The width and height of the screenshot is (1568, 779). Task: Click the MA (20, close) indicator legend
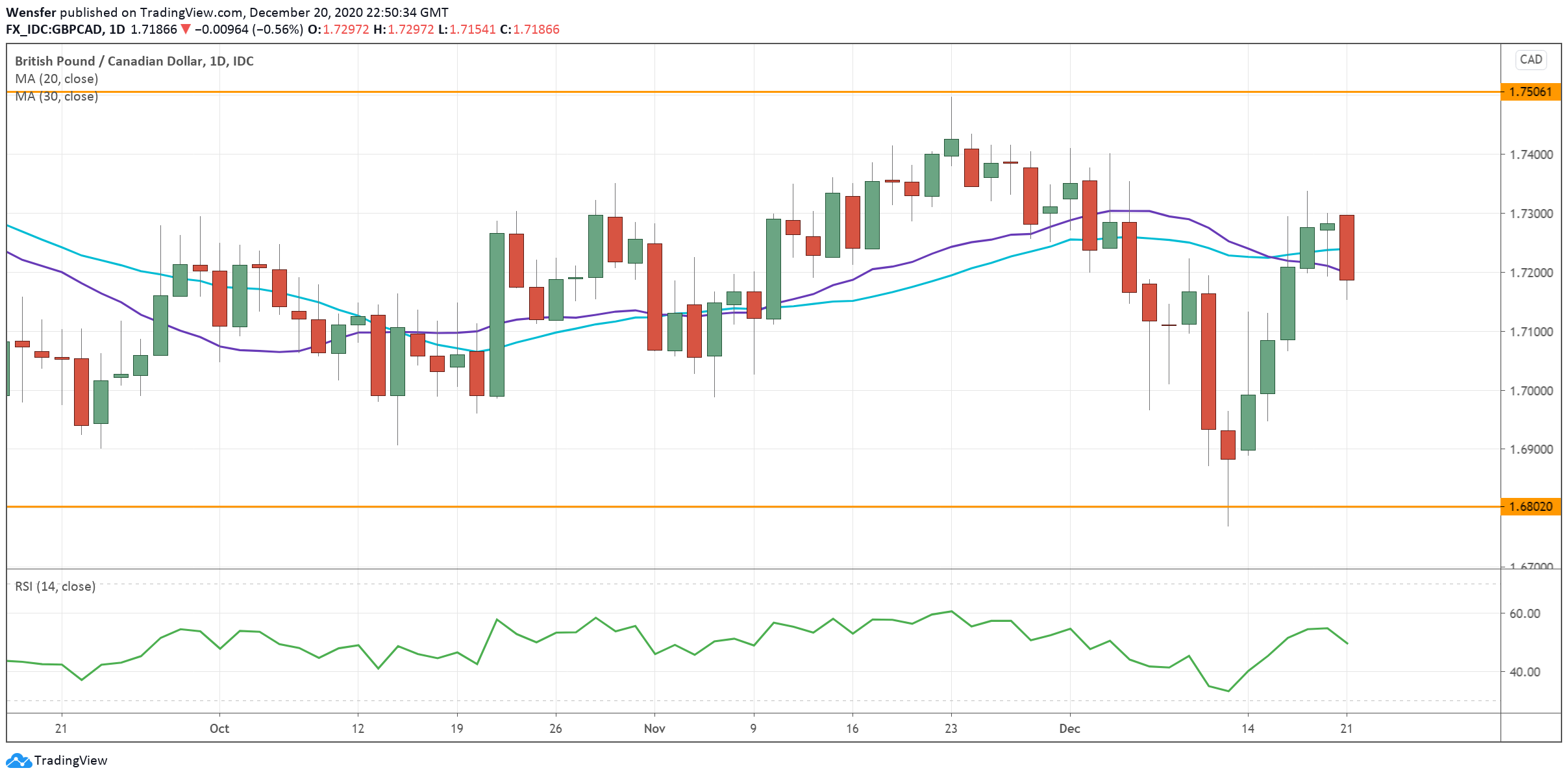click(x=56, y=79)
